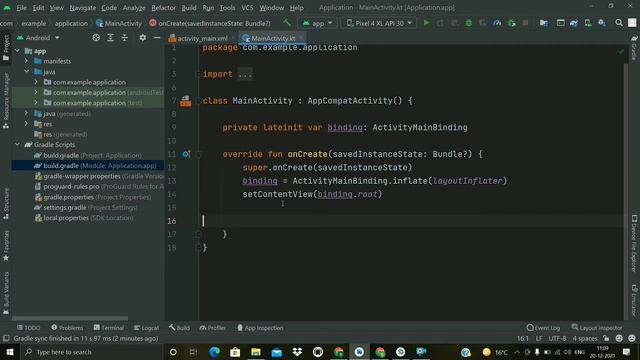Screen dimensions: 640x360
Task: Open the File menu
Action: click(x=21, y=8)
